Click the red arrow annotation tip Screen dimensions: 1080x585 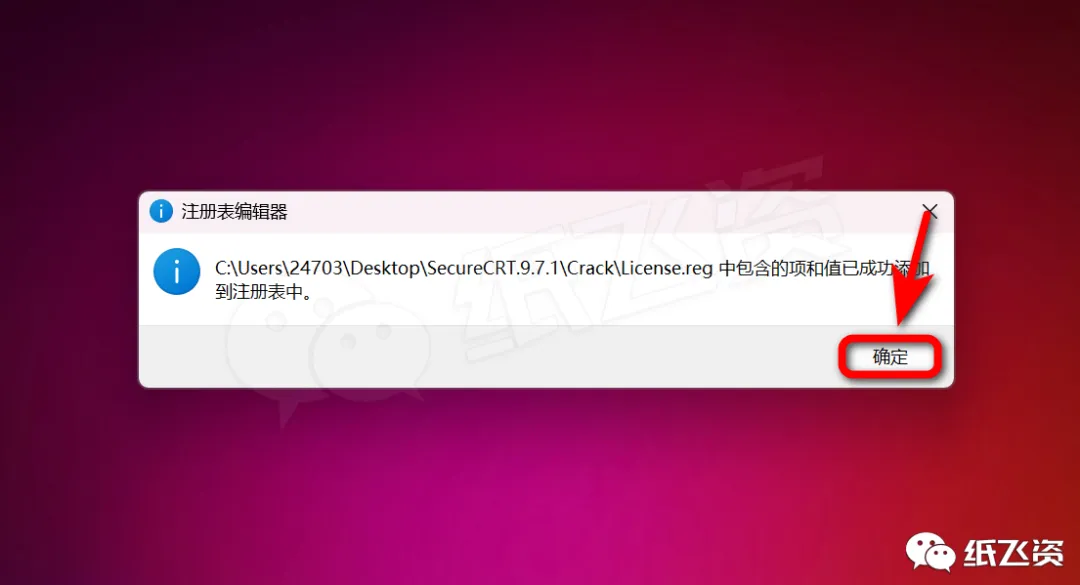pyautogui.click(x=902, y=321)
